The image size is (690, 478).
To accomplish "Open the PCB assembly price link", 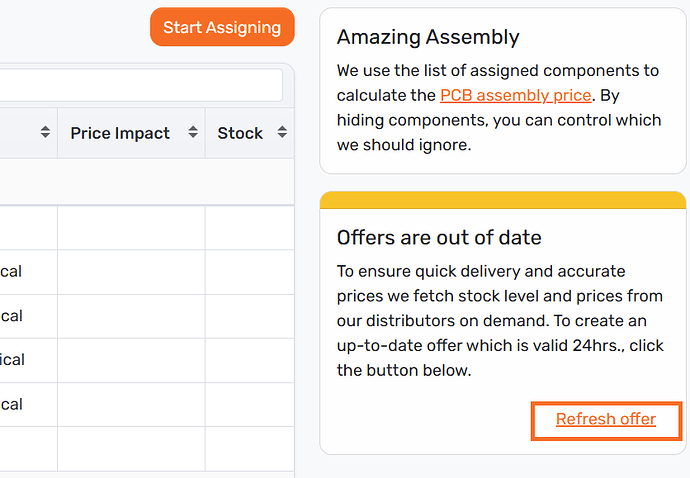I will pos(515,96).
